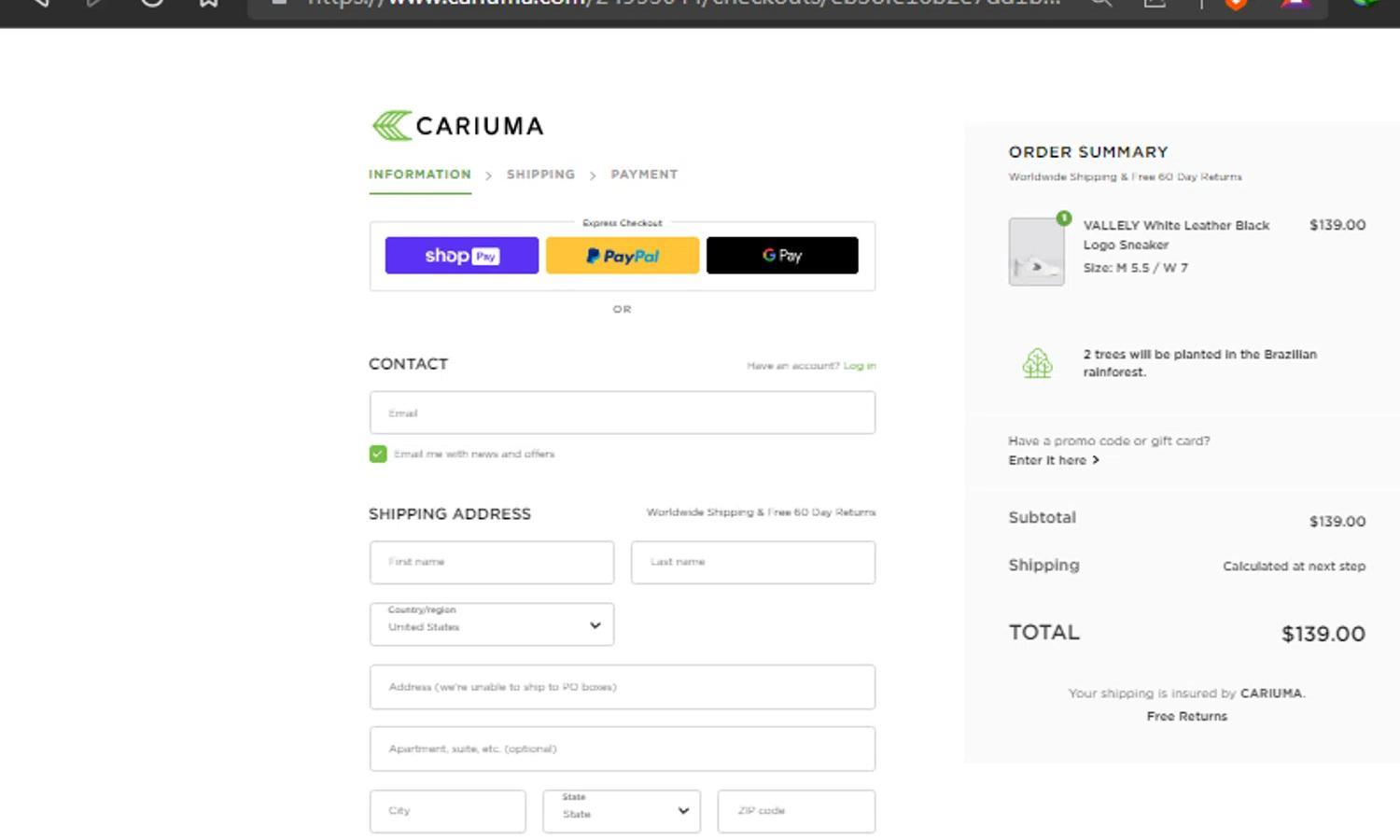Screen dimensions: 1400x840
Task: Click the Free Returns link
Action: point(1187,717)
